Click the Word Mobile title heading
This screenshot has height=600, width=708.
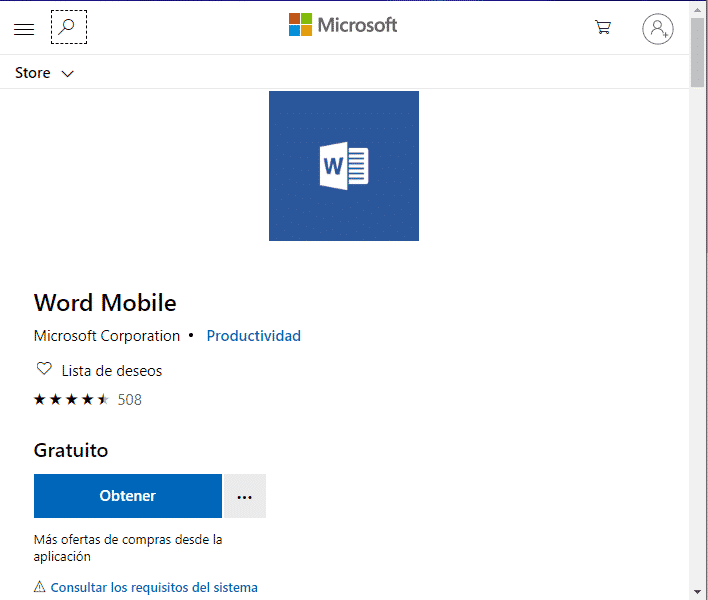105,302
